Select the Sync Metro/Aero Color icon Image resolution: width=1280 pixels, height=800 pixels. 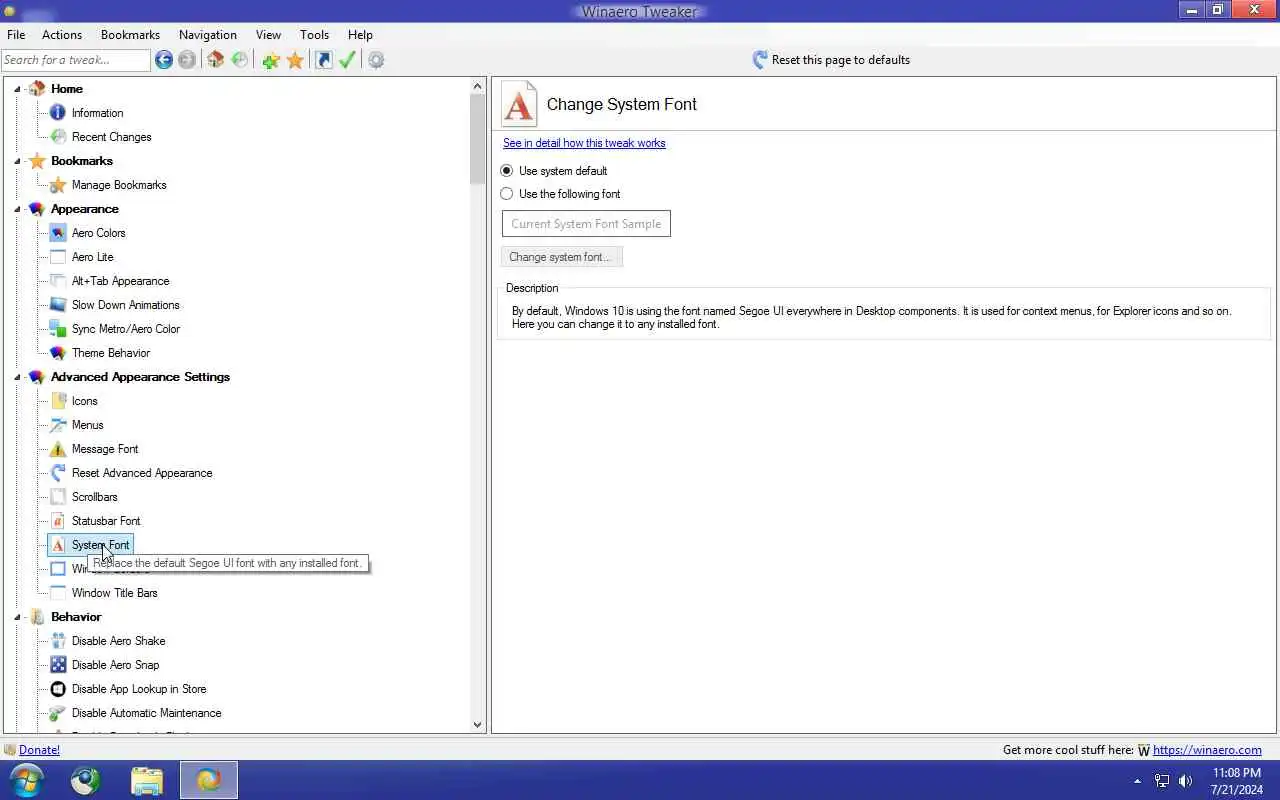58,329
